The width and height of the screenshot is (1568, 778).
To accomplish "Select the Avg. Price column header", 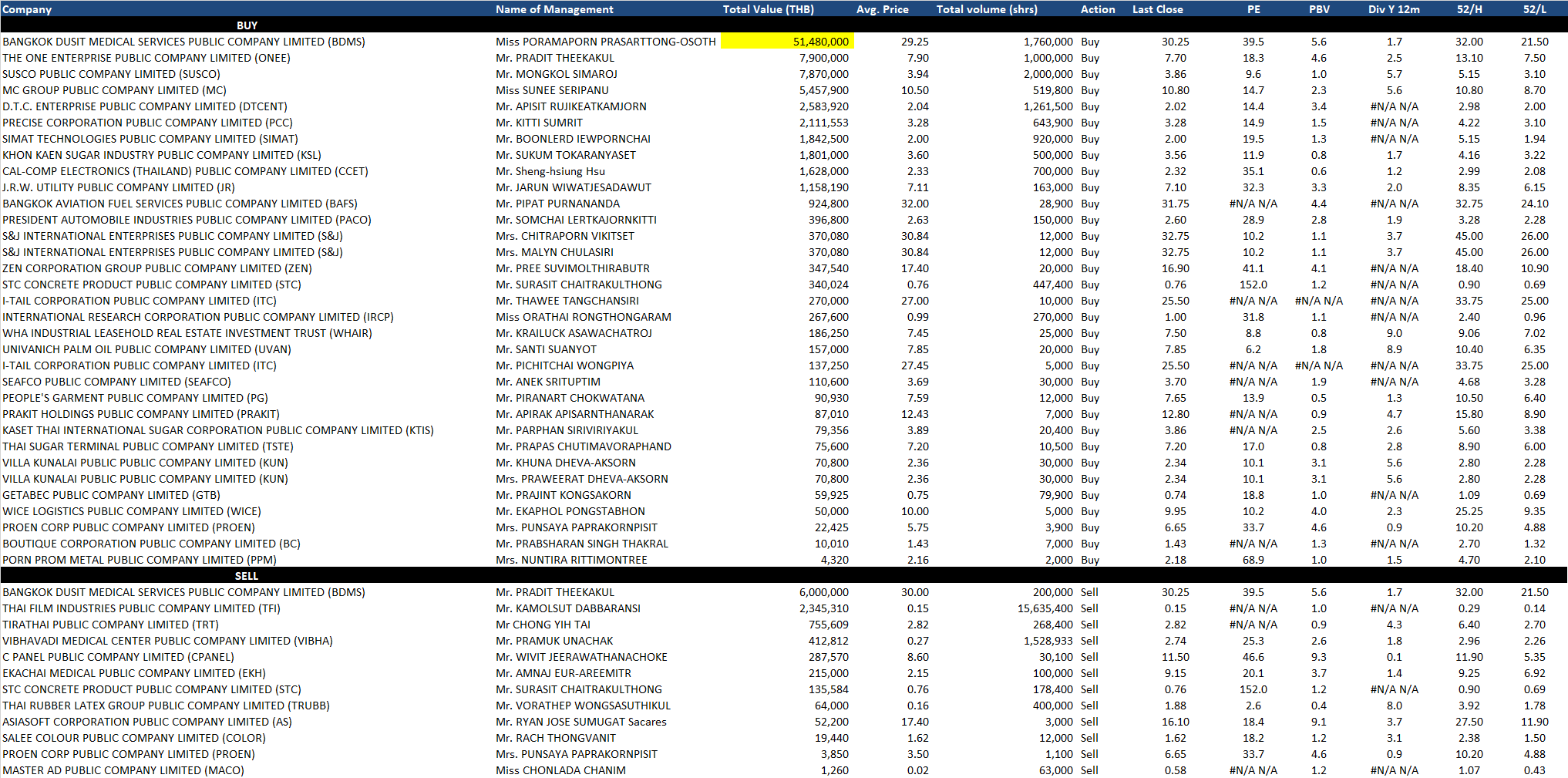I will pyautogui.click(x=882, y=9).
